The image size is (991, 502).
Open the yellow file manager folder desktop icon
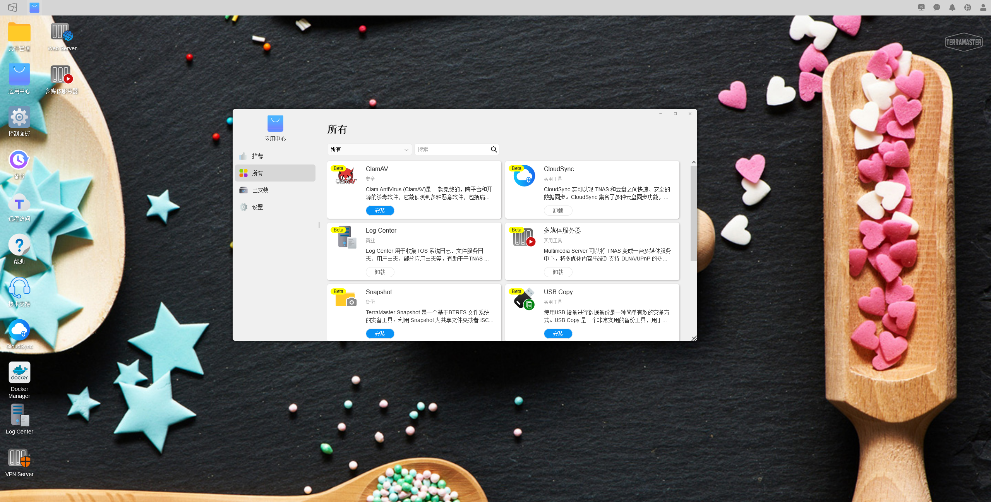pos(19,33)
